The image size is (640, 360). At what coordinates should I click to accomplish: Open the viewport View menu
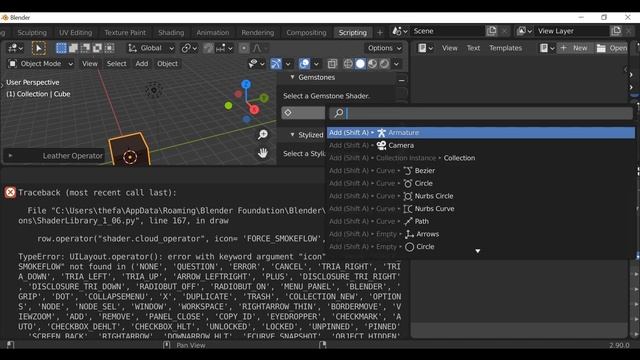coord(90,64)
